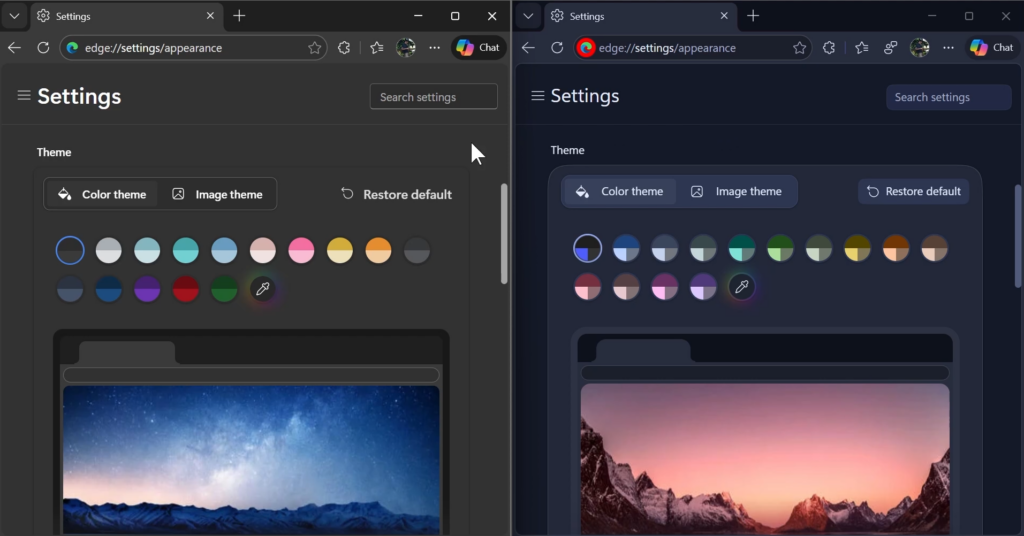Open Copilot Chat in the right window

[991, 47]
